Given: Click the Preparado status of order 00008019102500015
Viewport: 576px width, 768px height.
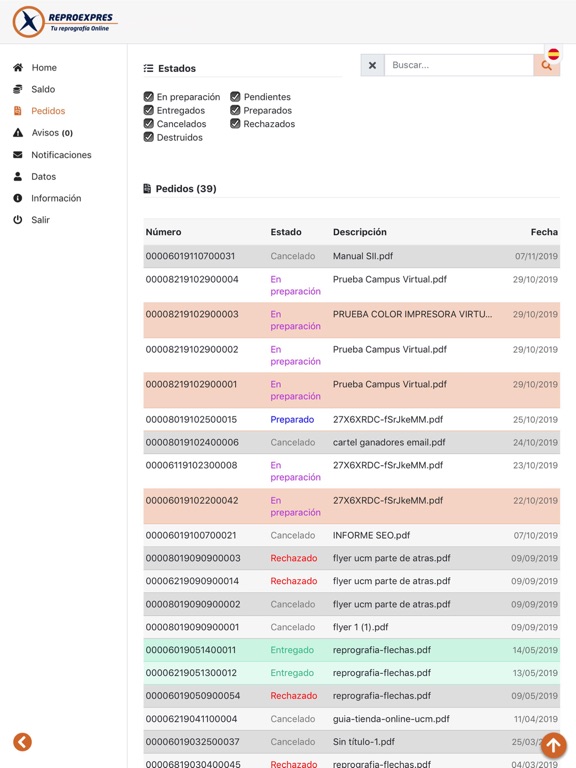Looking at the screenshot, I should click(292, 419).
